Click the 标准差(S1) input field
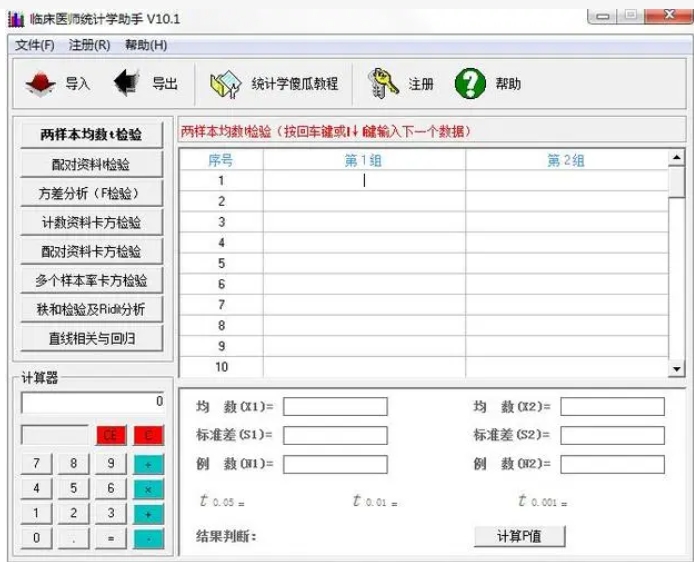Viewport: 694px width, 562px height. coord(335,435)
